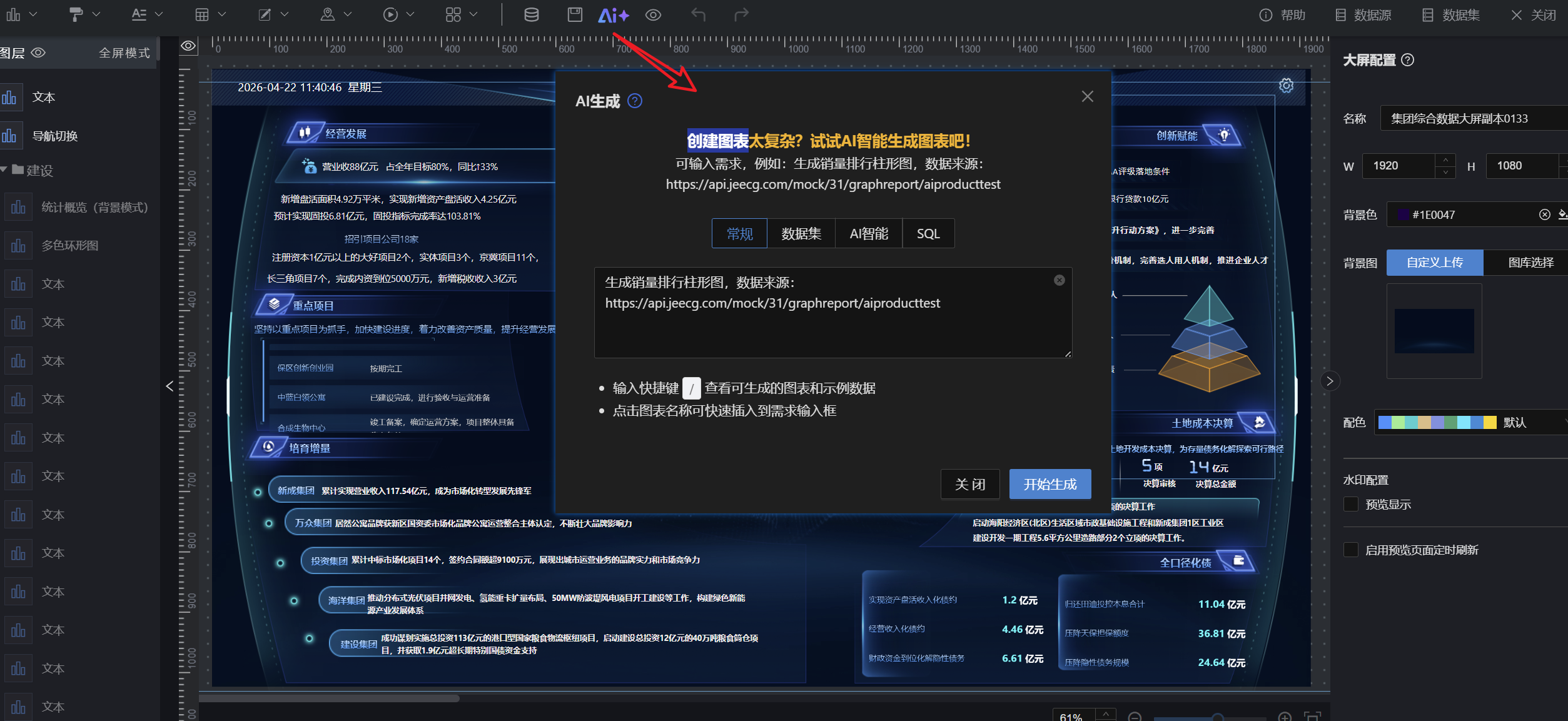Click the 开始生成 button
The height and width of the screenshot is (721, 1568).
tap(1050, 483)
